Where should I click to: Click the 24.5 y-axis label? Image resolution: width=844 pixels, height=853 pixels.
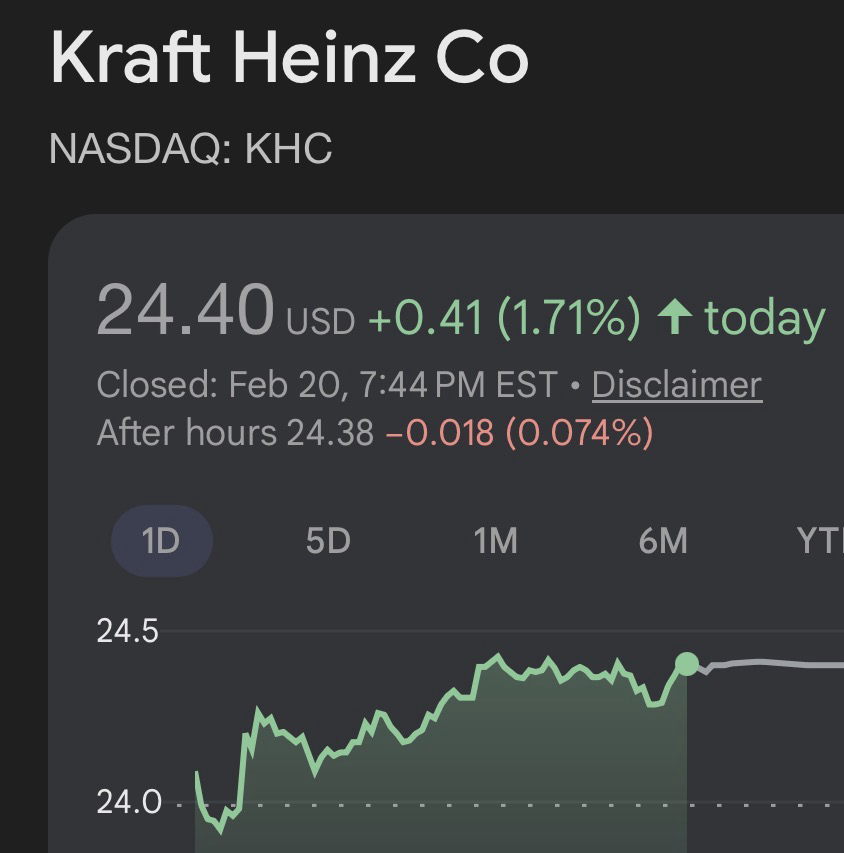coord(128,631)
